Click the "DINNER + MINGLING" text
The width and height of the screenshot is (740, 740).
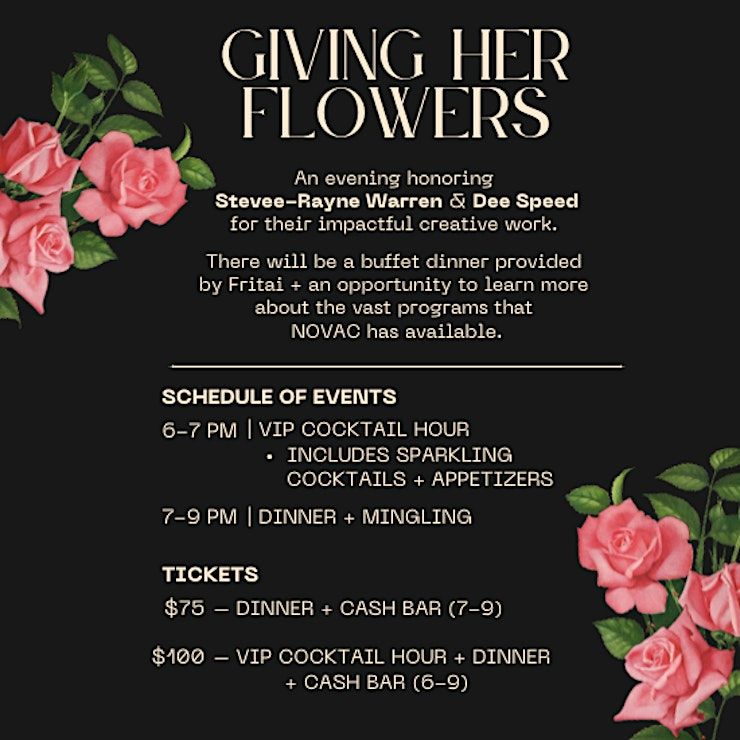(365, 517)
